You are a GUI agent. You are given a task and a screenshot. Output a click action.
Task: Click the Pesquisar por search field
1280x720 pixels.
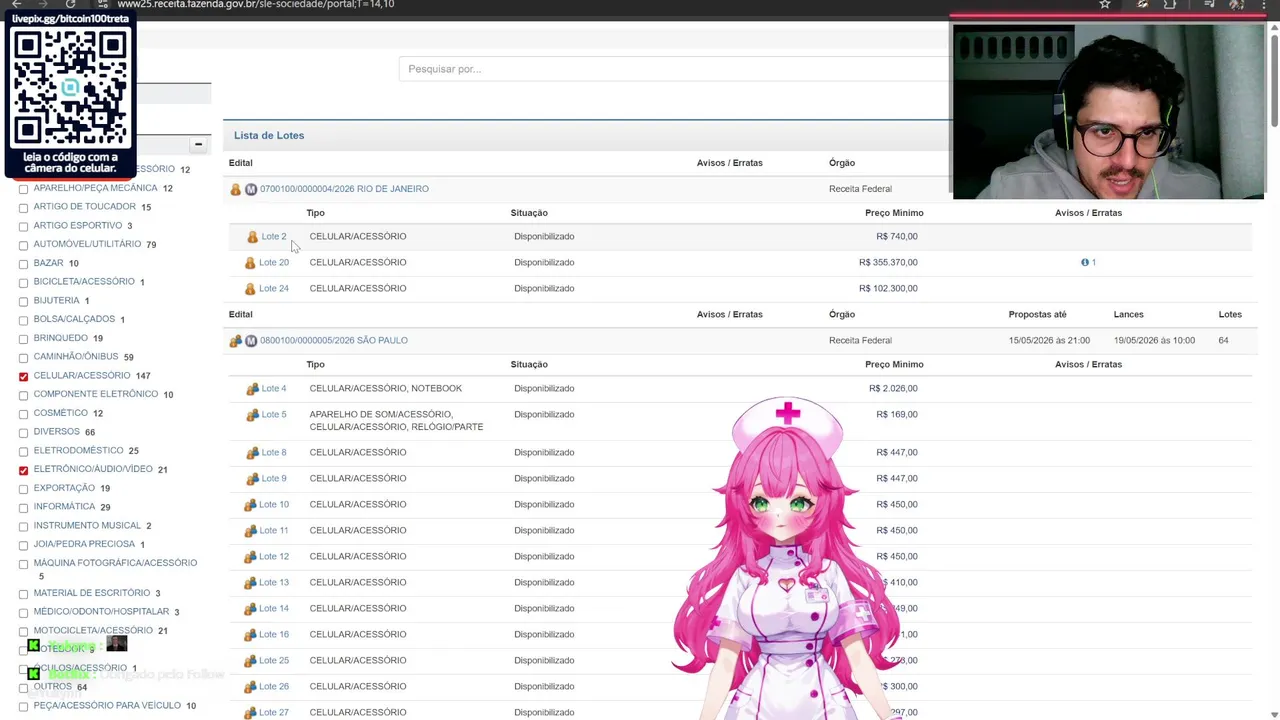[x=675, y=69]
